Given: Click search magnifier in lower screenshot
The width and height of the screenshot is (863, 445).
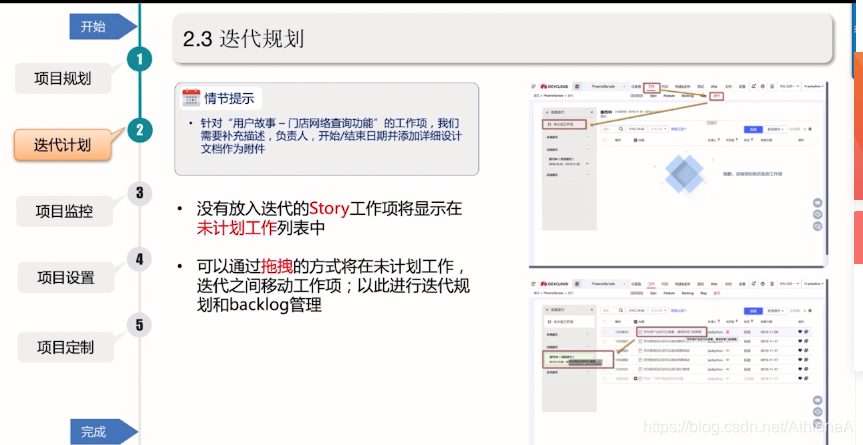Looking at the screenshot, I should click(621, 310).
